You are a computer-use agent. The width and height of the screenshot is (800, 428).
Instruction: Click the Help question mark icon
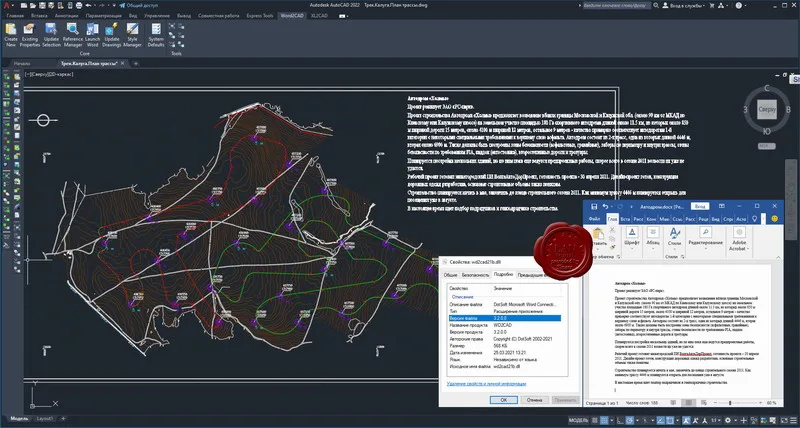pos(739,5)
